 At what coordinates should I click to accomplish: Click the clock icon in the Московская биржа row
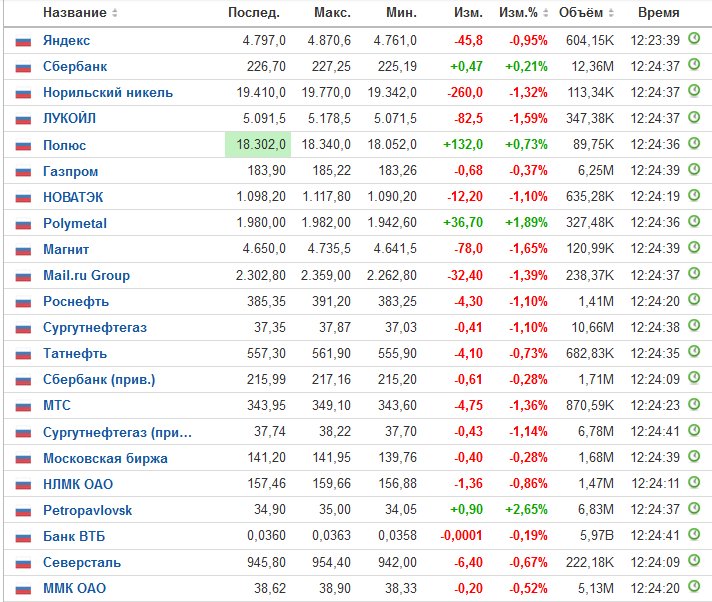pyautogui.click(x=694, y=456)
